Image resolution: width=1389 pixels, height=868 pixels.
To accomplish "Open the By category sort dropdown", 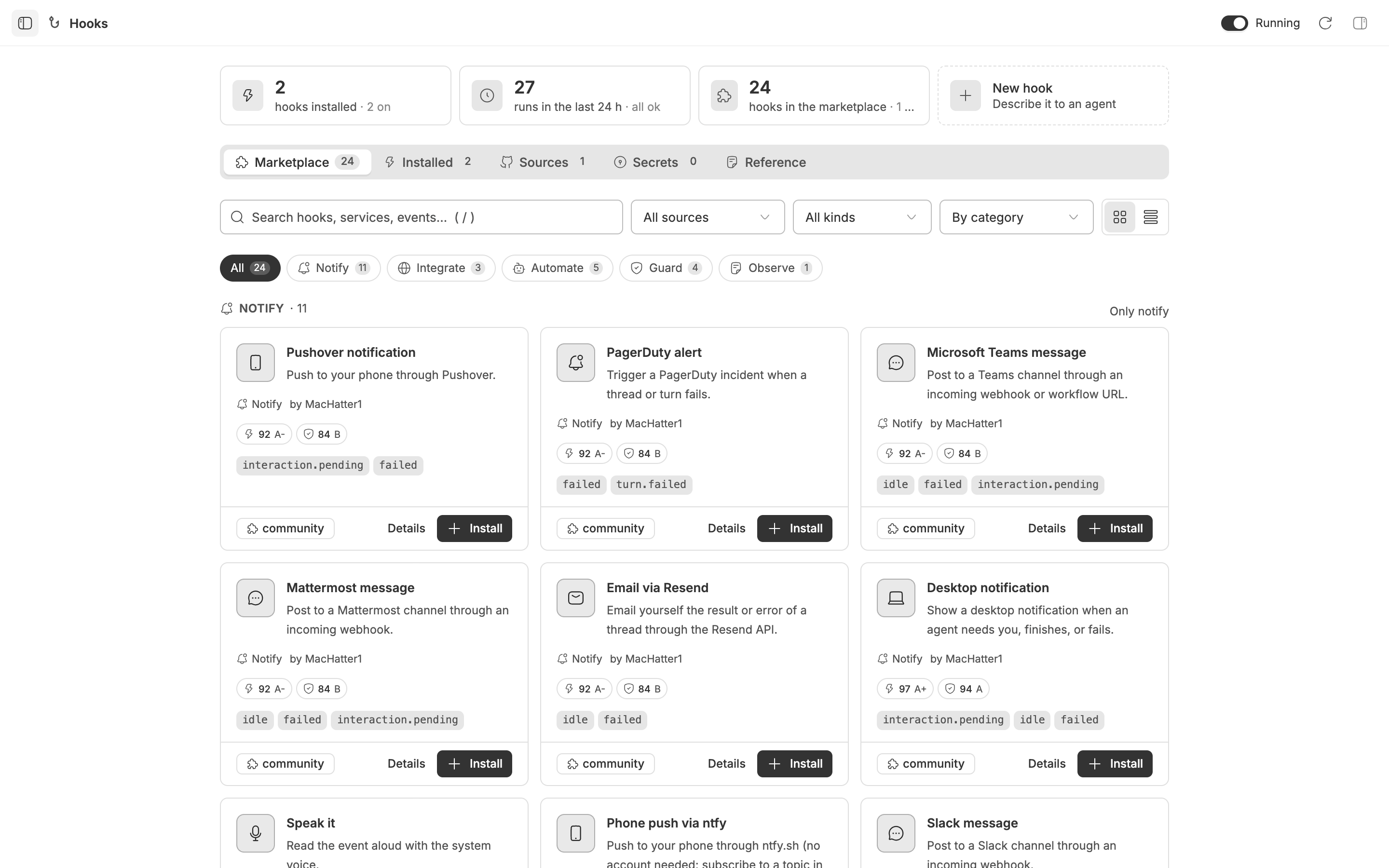I will point(1017,217).
